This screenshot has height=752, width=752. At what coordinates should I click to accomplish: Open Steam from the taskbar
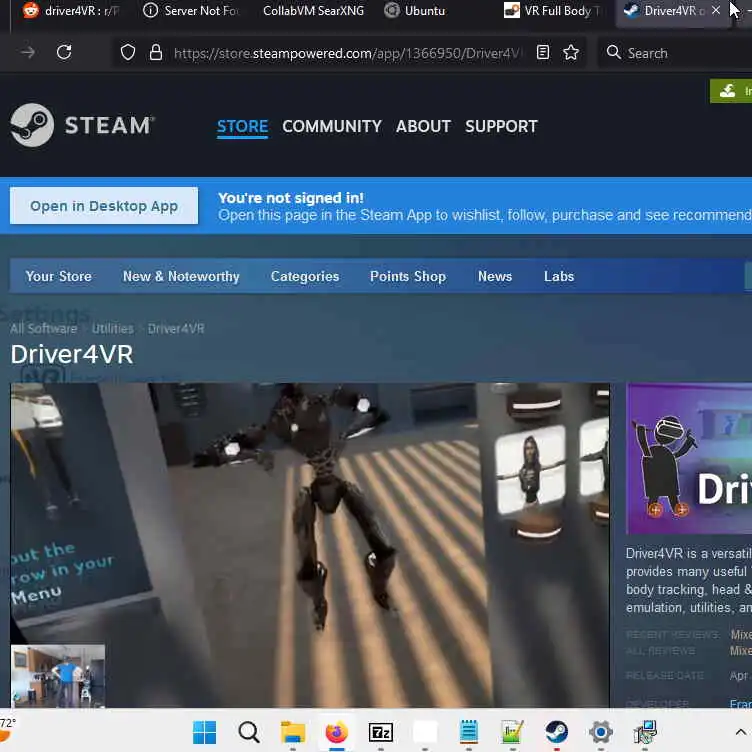(x=556, y=732)
